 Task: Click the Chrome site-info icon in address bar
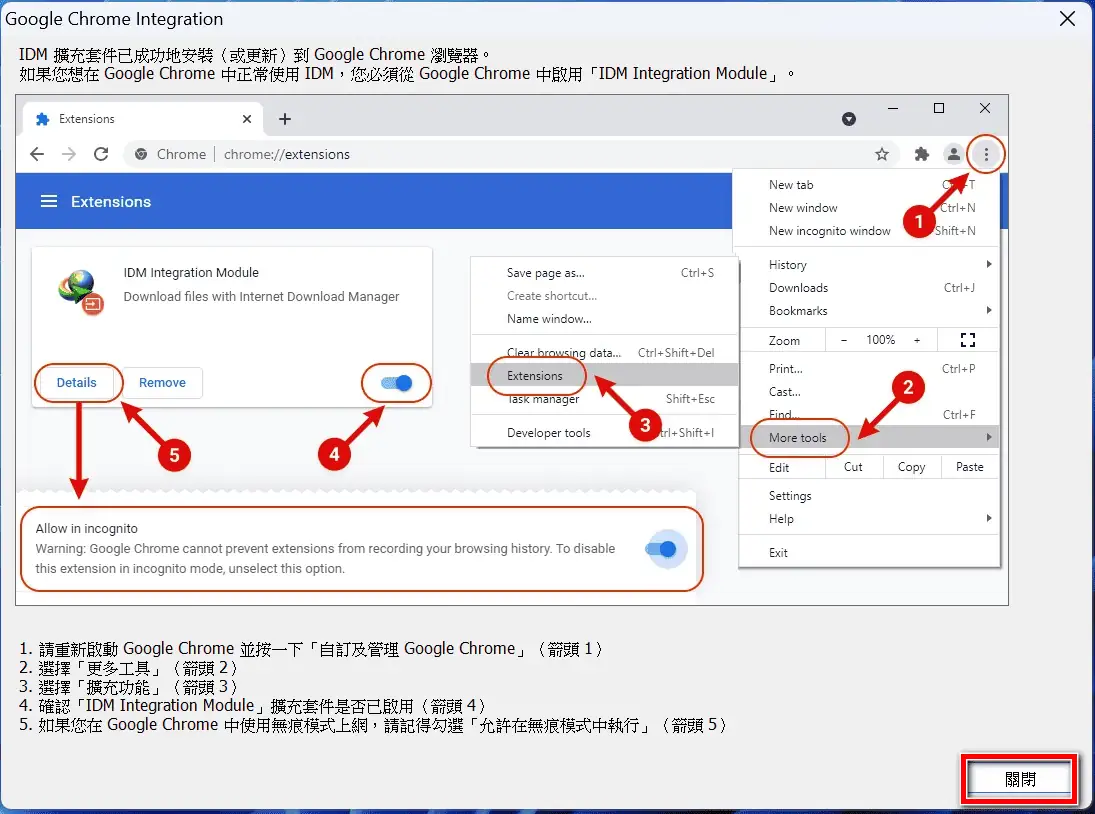click(x=141, y=154)
